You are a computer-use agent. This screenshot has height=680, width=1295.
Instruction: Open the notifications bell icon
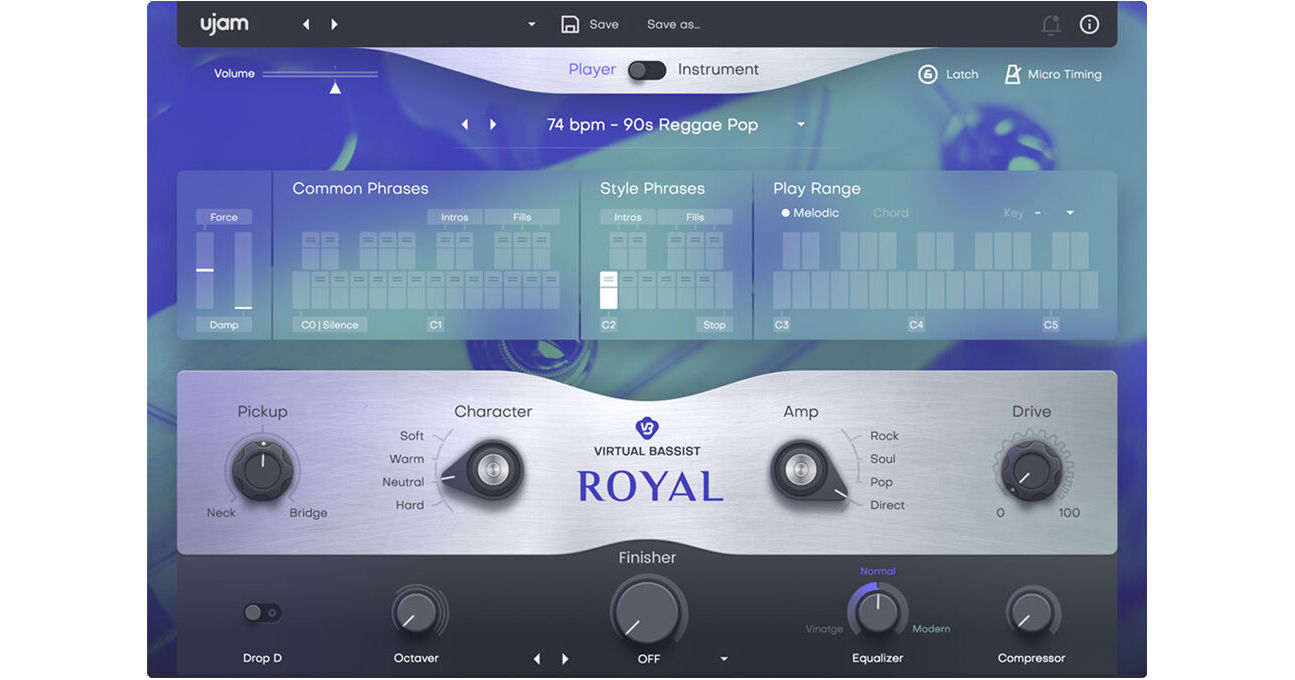1050,24
